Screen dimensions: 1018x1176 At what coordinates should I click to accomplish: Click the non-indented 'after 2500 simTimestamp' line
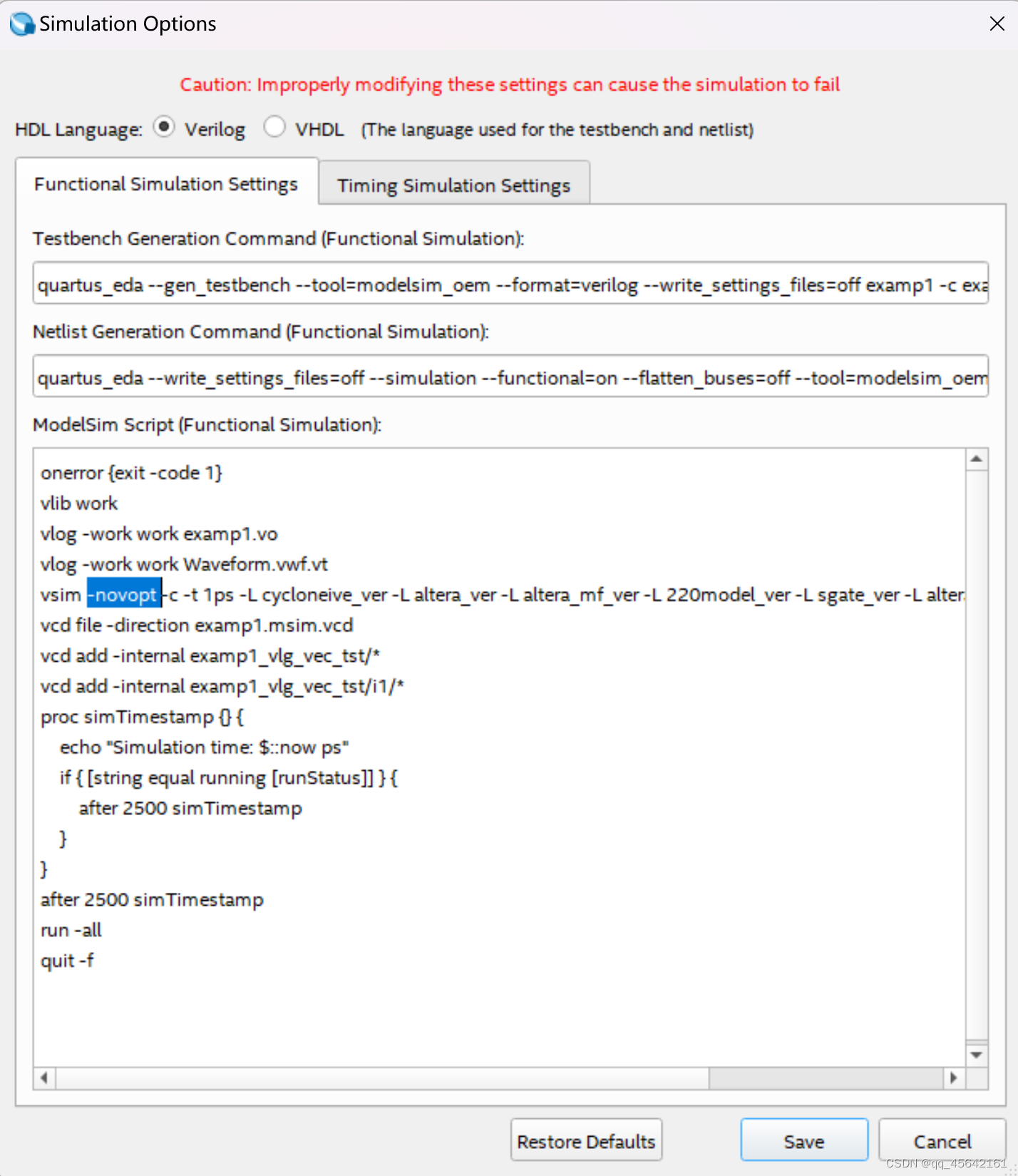(152, 900)
